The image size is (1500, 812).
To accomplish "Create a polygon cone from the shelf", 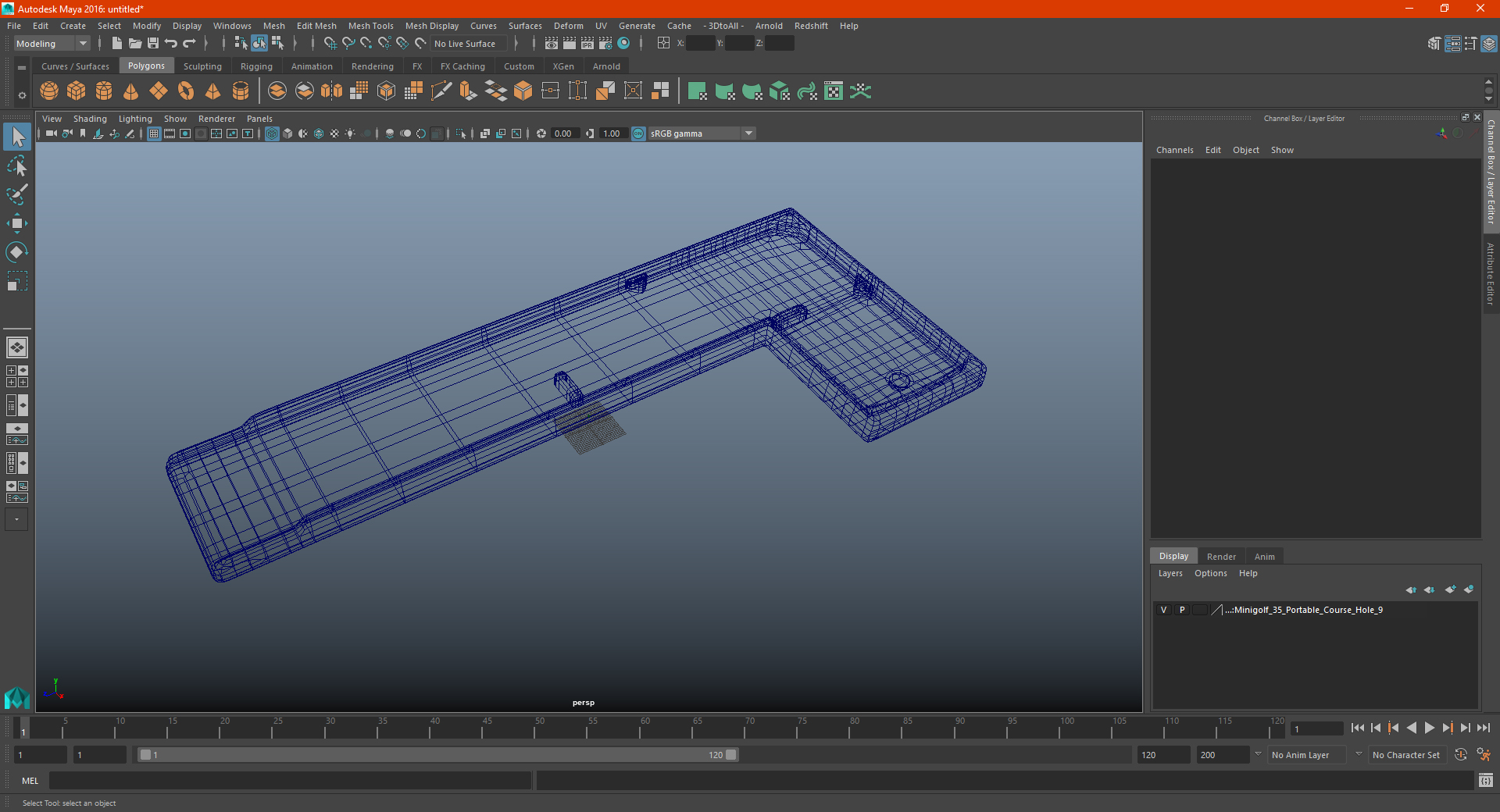I will pos(131,91).
